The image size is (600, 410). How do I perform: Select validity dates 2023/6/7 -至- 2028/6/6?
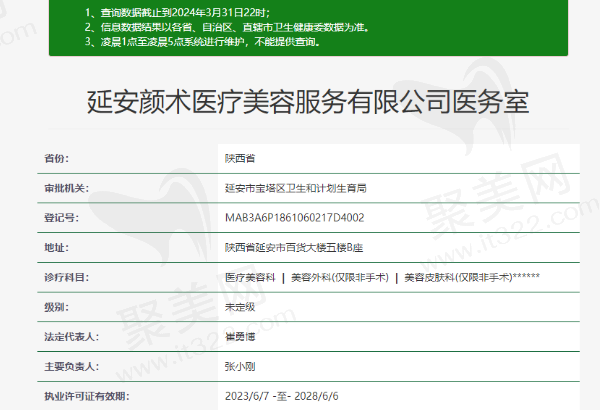pyautogui.click(x=282, y=396)
